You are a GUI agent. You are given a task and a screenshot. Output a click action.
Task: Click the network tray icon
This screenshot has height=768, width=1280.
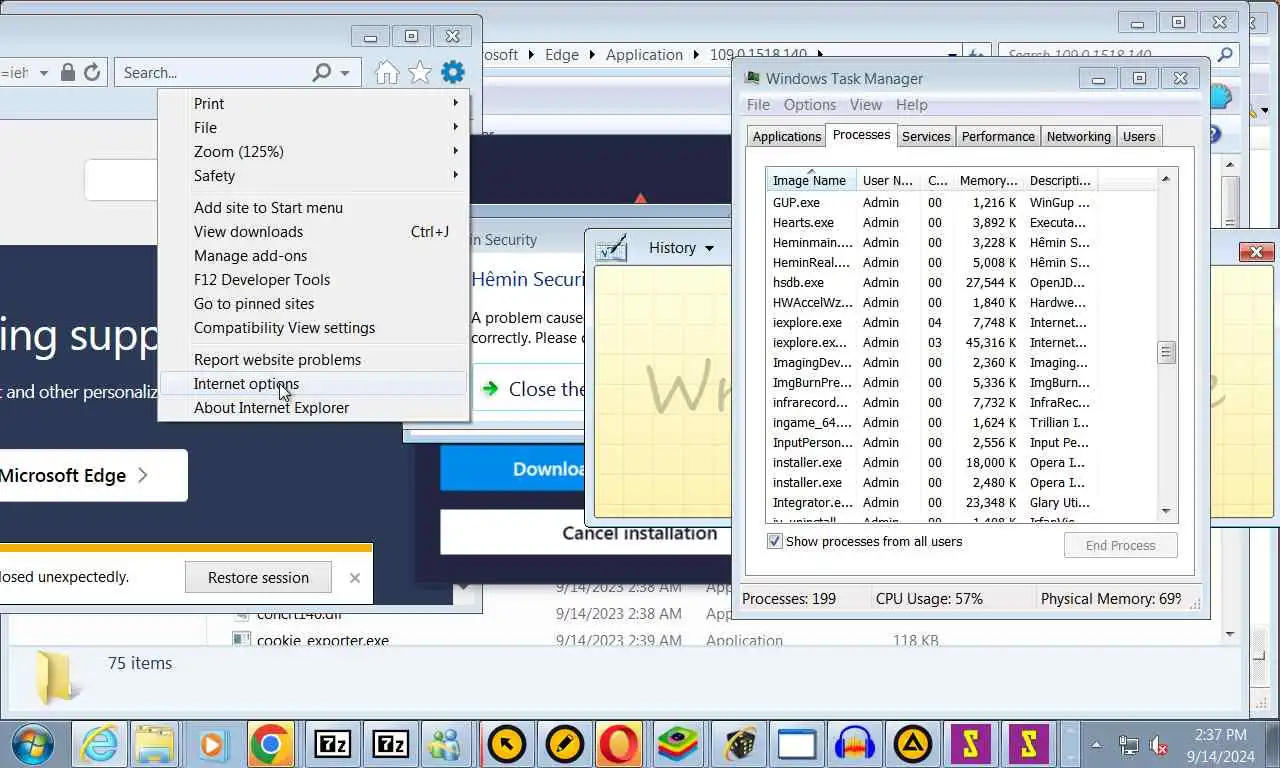click(x=1128, y=745)
